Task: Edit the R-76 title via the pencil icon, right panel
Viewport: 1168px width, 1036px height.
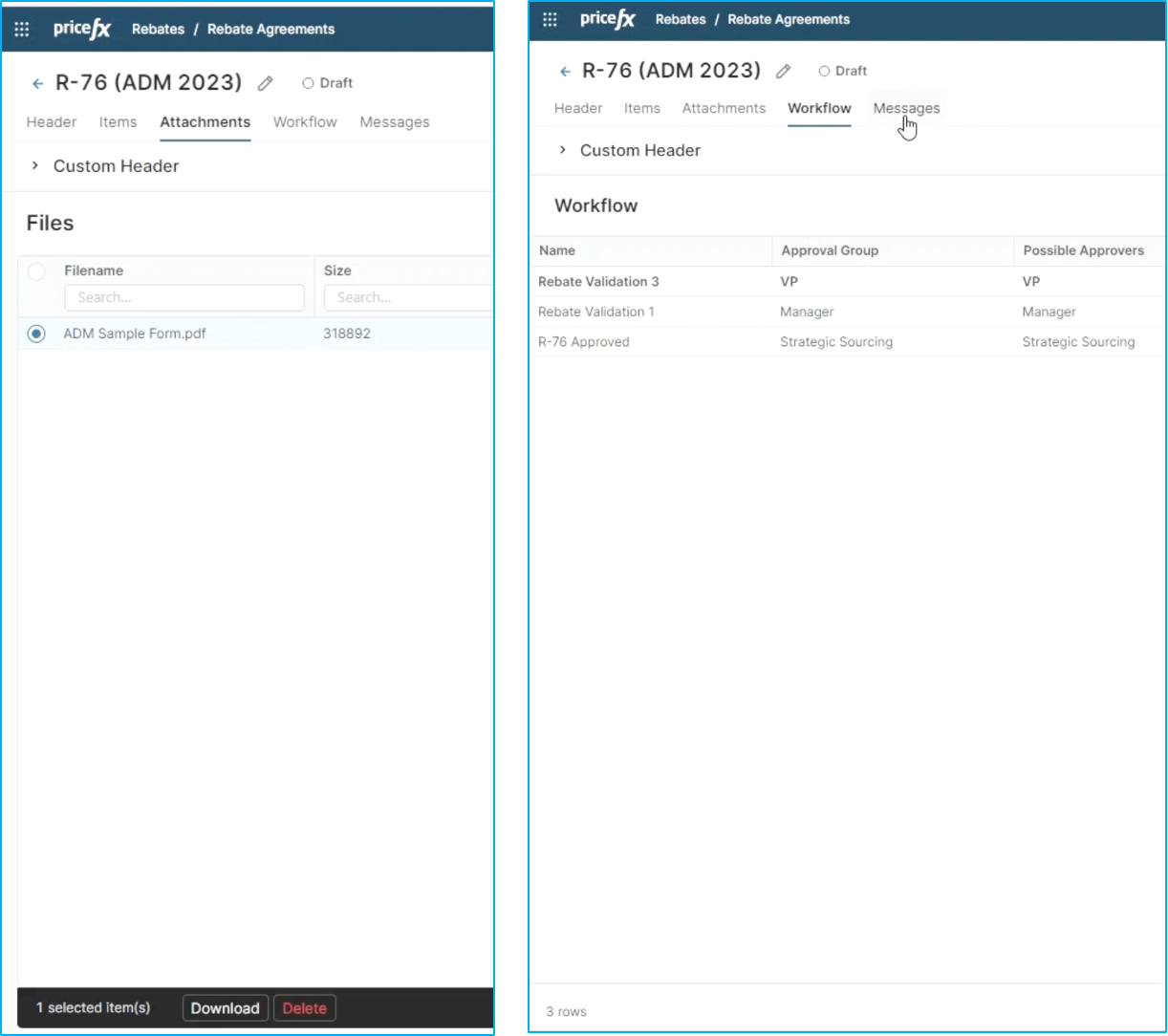Action: point(783,71)
